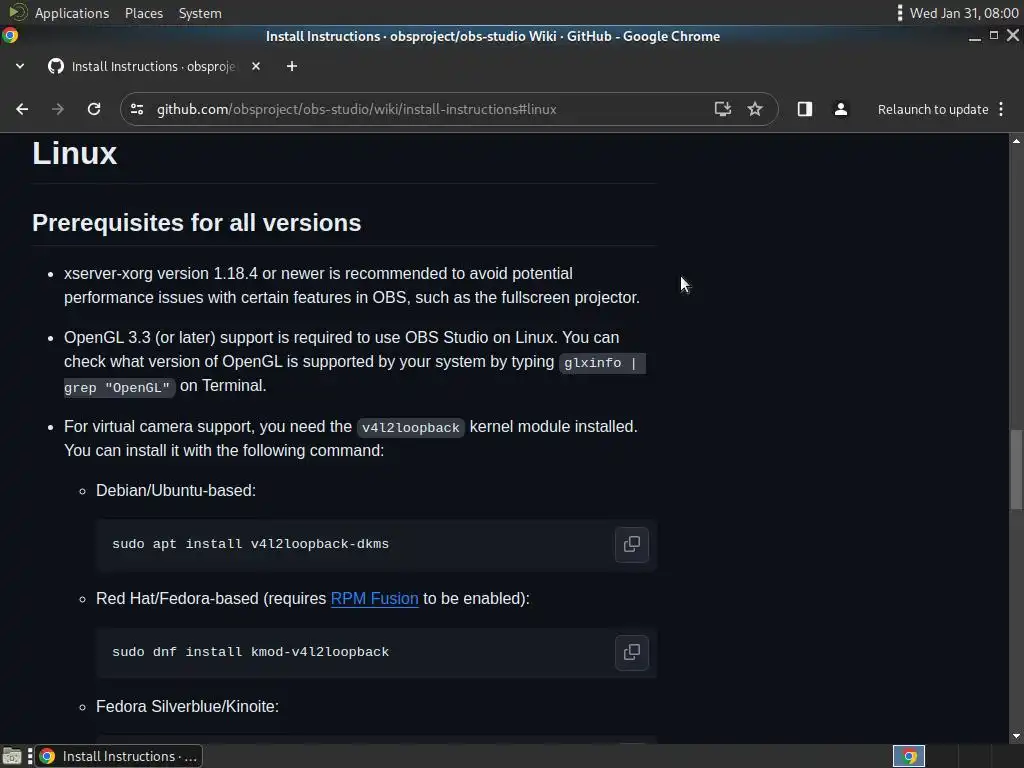Screen dimensions: 1024x768
Task: Click the Install Instructions taskbar window button
Action: 118,756
